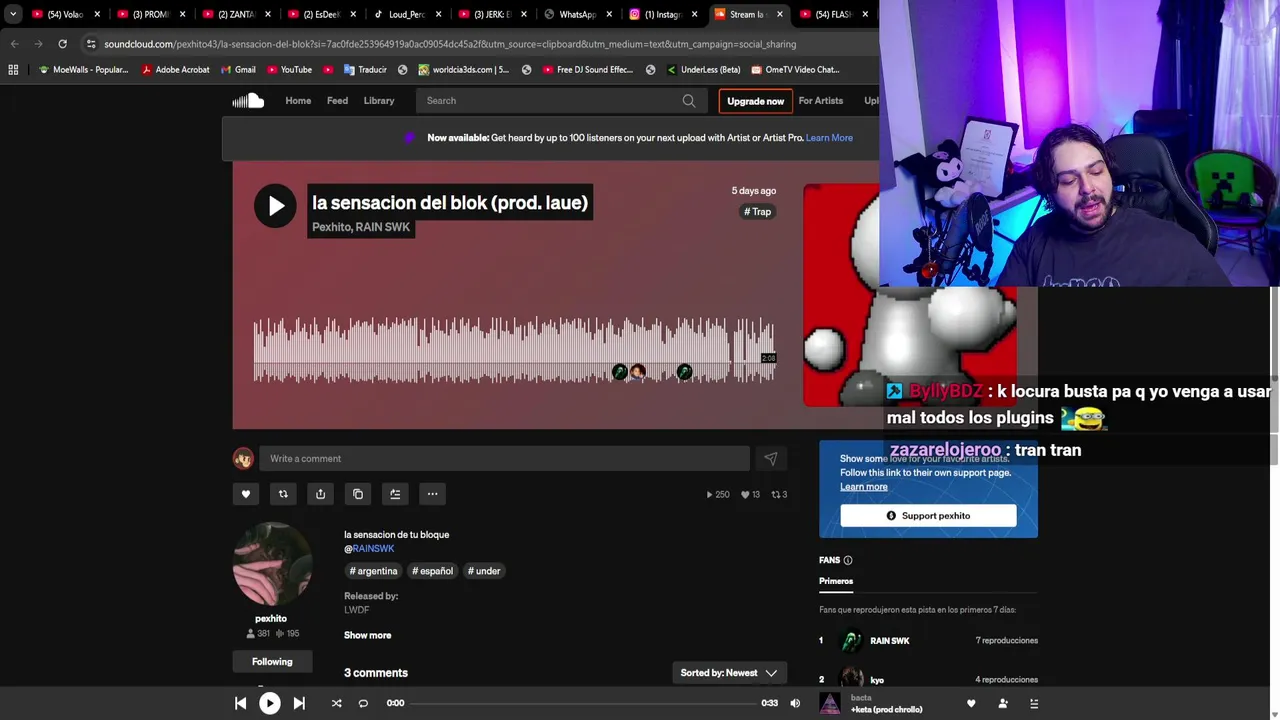This screenshot has width=1280, height=720.
Task: Mute volume with the speaker icon
Action: 795,703
